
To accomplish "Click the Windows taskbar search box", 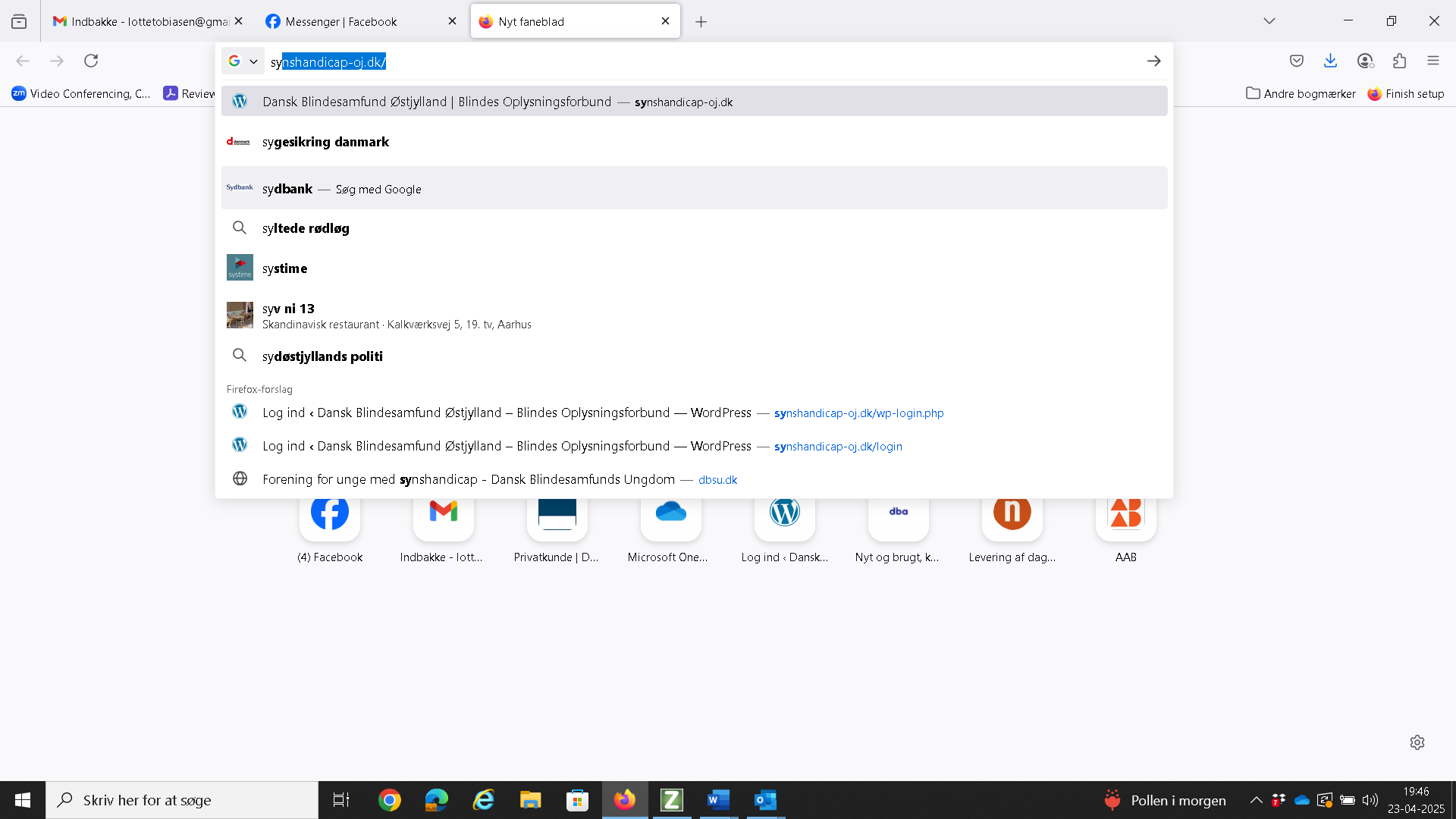I will [x=182, y=800].
